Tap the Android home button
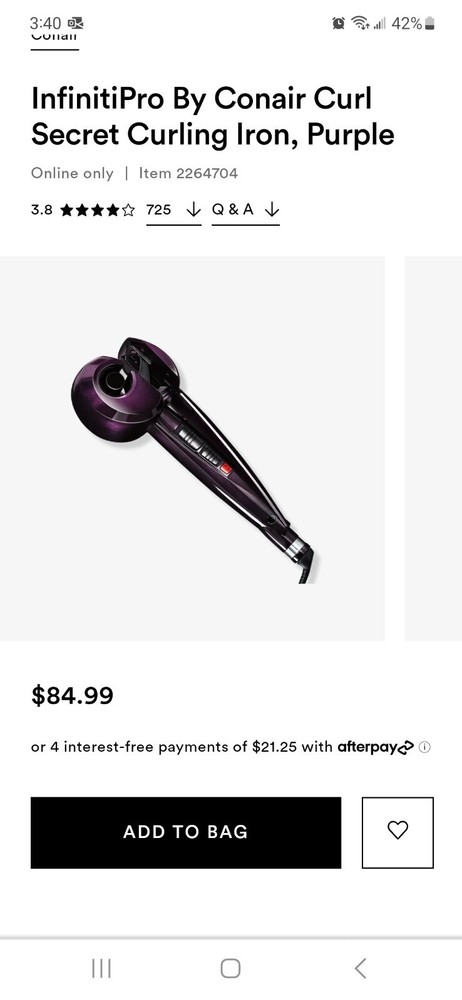Screen dimensions: 462x1000 pyautogui.click(x=230, y=968)
